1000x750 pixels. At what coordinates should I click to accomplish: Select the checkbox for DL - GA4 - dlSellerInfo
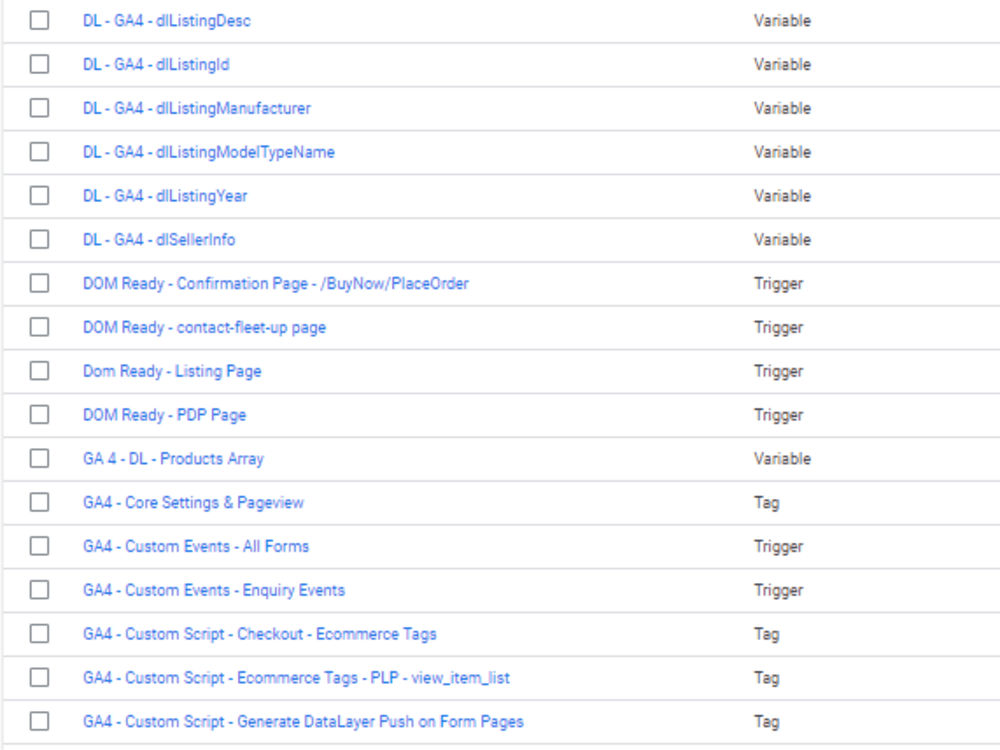39,239
